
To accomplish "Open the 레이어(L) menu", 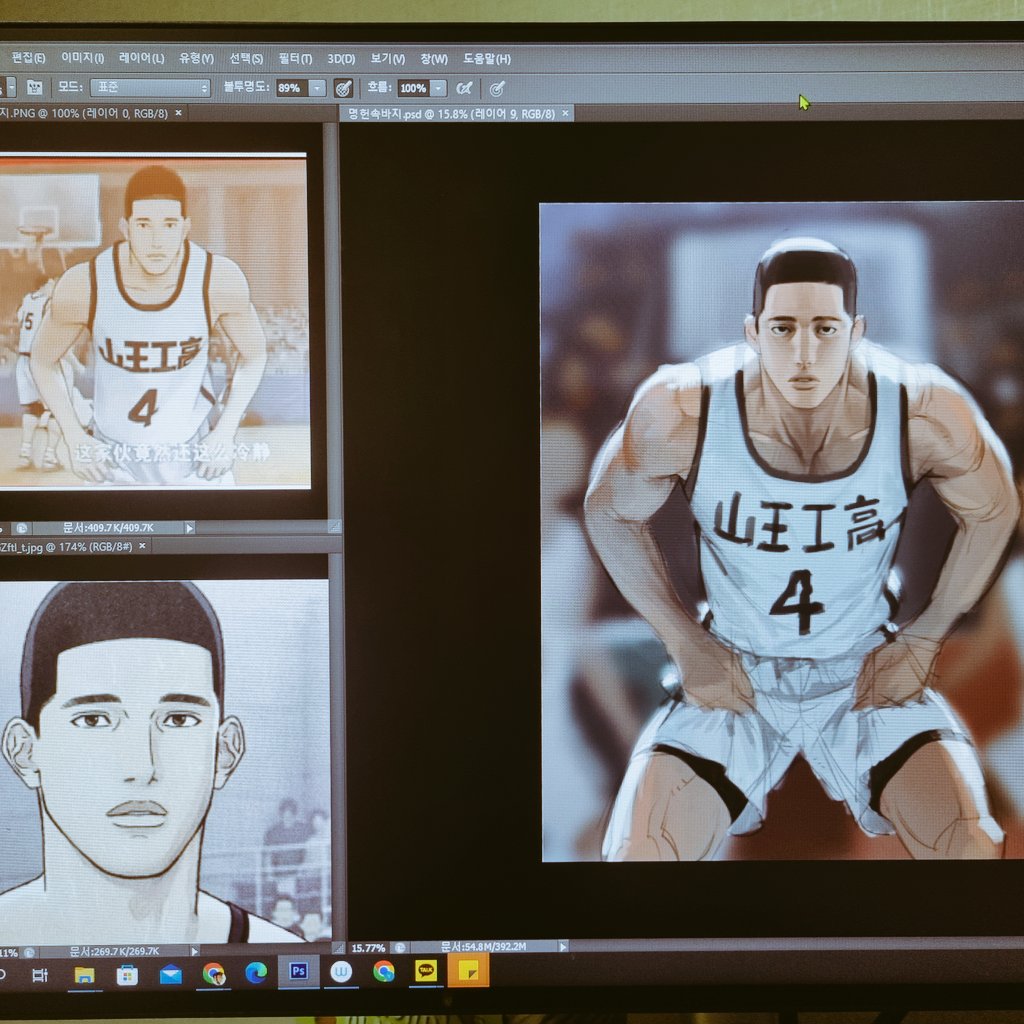I will tap(141, 58).
